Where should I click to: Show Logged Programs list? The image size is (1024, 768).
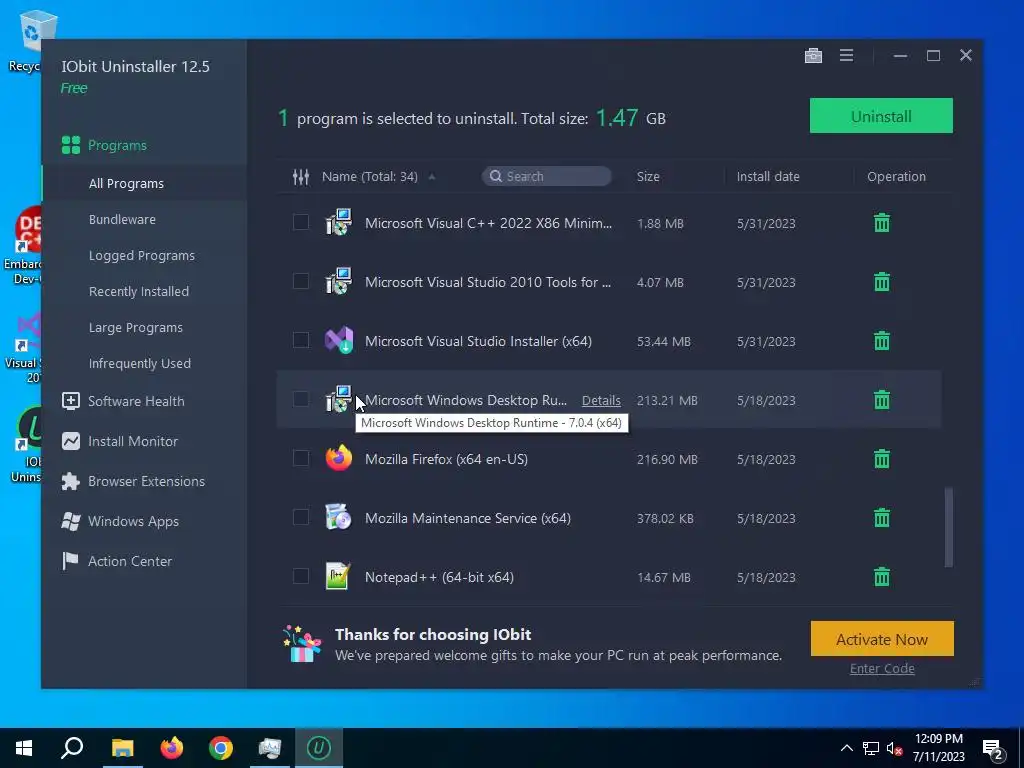tap(144, 255)
